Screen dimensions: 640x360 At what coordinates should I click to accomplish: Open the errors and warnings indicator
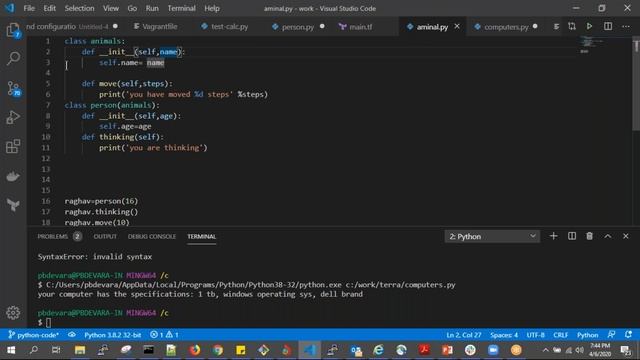click(164, 335)
